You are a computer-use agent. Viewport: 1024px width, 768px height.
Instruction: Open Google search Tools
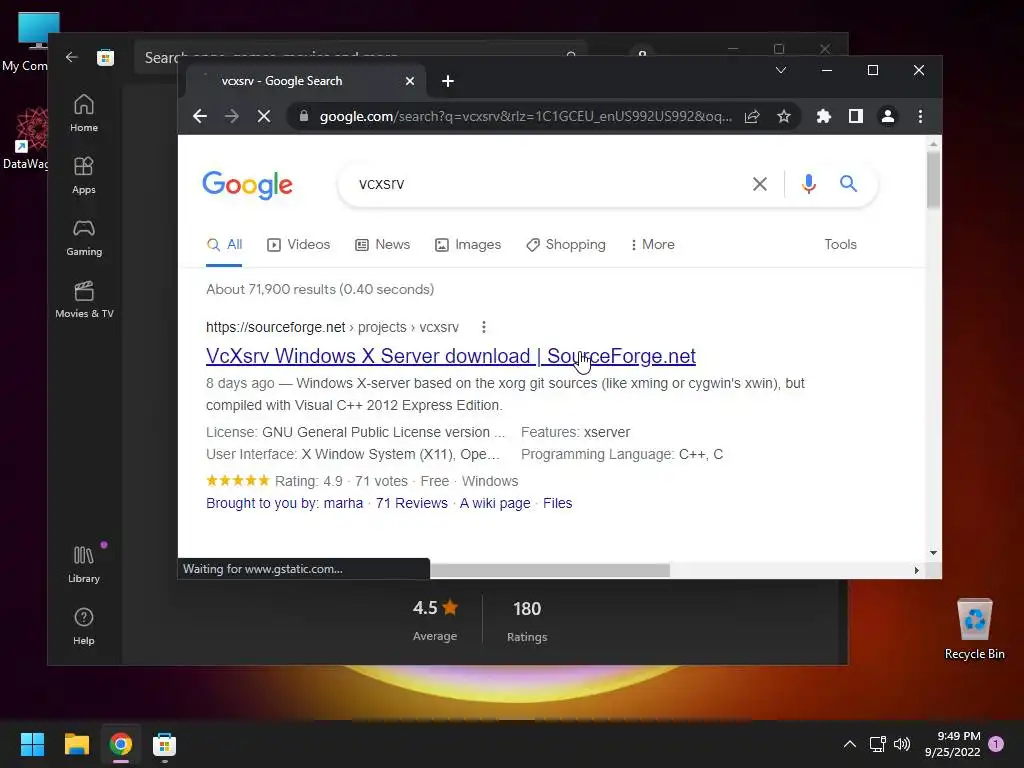click(840, 244)
